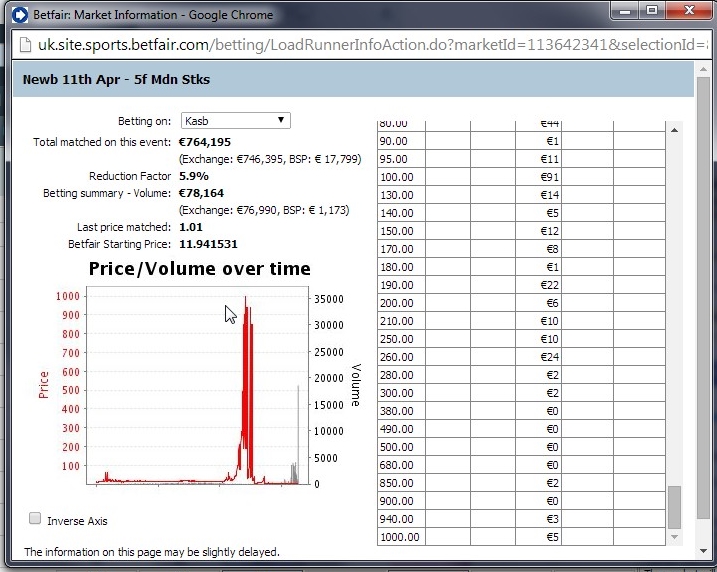Click the €14 volume cell
Image resolution: width=717 pixels, height=572 pixels.
point(539,195)
